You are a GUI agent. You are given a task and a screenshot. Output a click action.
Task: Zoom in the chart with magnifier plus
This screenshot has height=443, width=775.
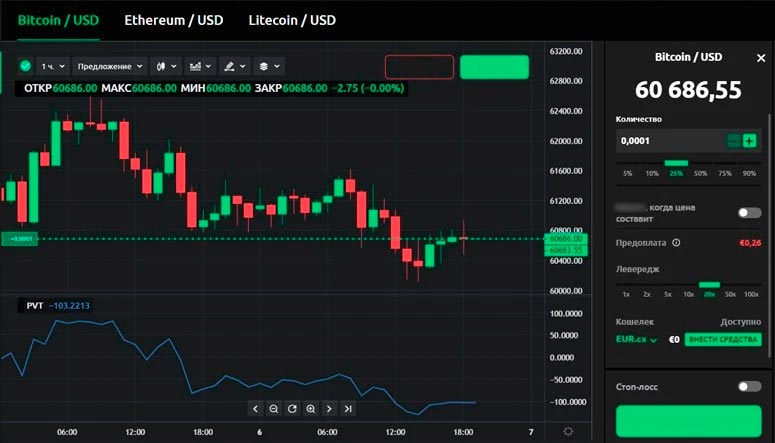311,409
